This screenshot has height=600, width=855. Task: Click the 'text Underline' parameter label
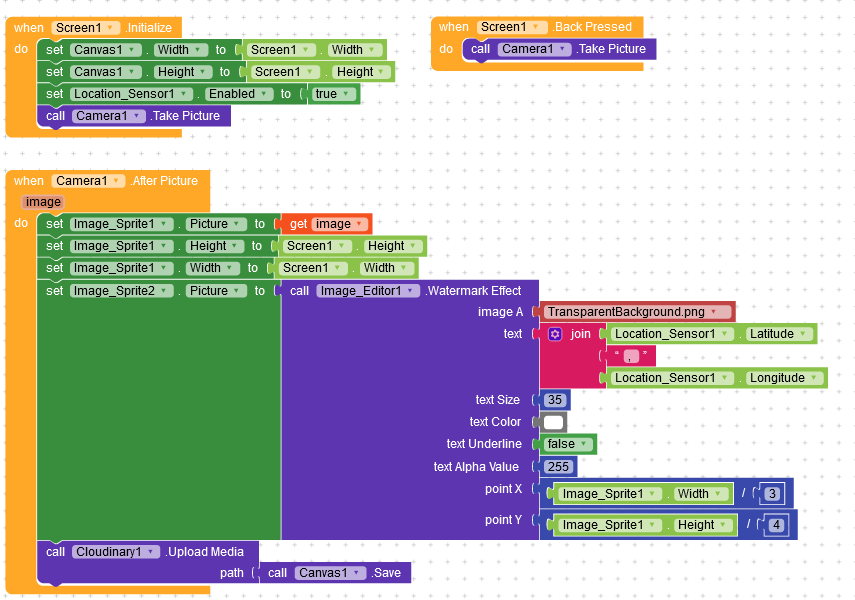click(x=484, y=444)
